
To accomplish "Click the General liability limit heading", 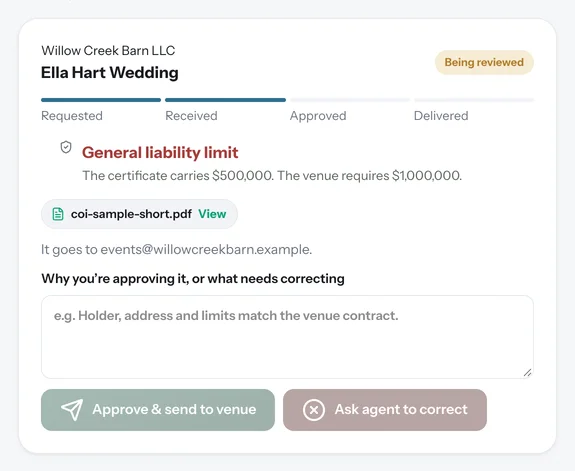I will pos(160,153).
